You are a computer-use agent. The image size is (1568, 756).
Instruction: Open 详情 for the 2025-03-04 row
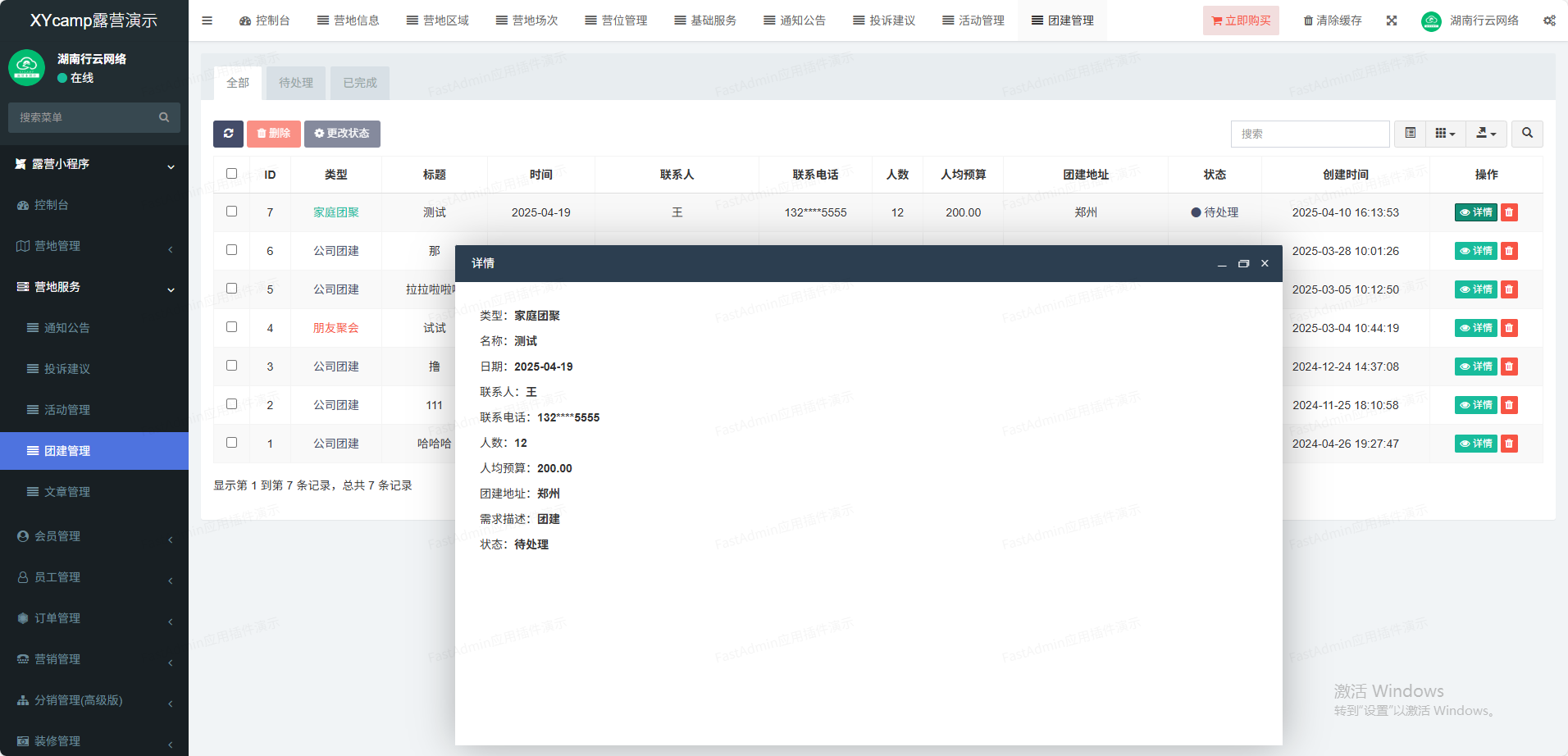coord(1475,328)
